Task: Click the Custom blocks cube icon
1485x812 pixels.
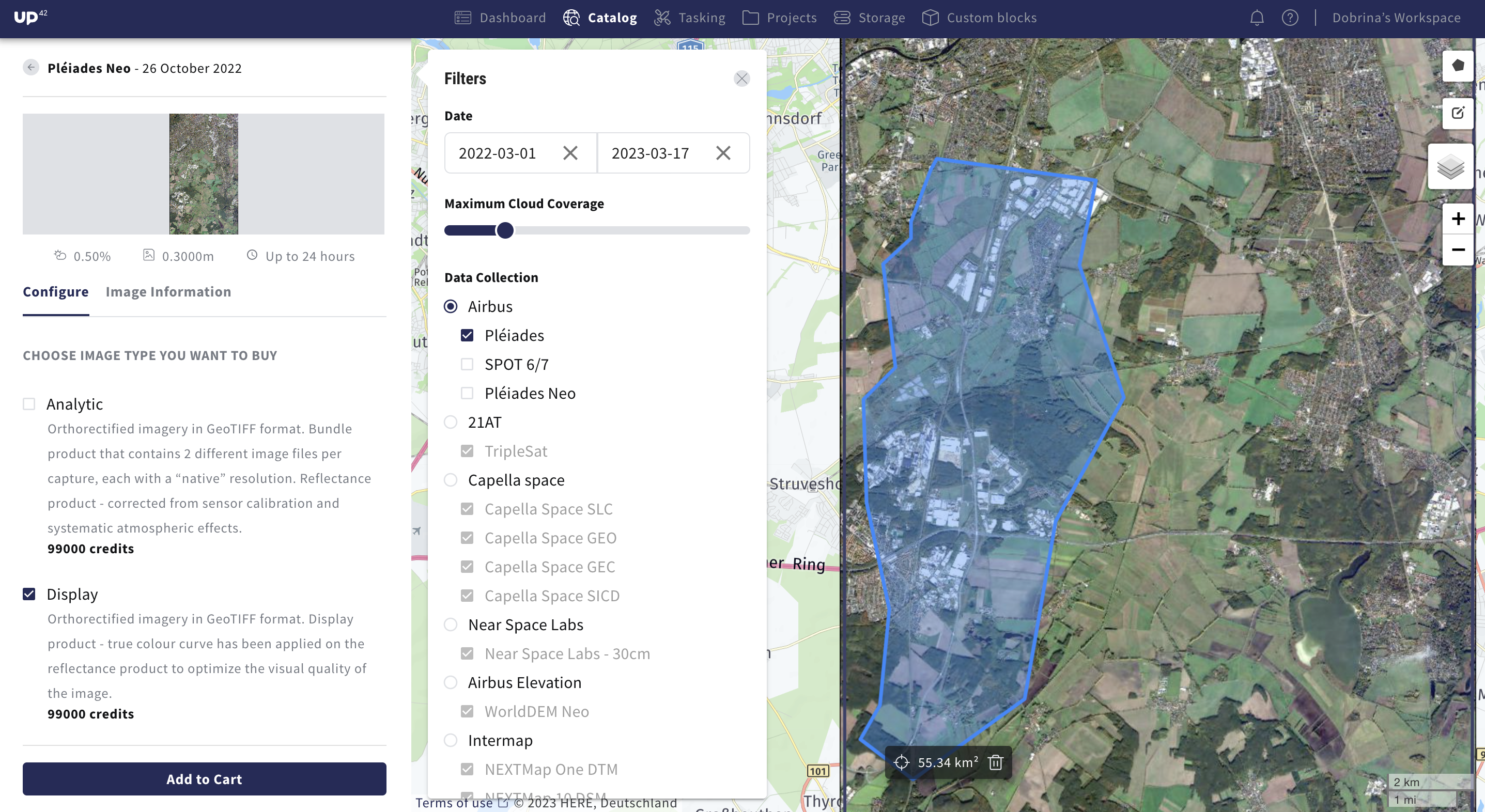Action: click(931, 18)
